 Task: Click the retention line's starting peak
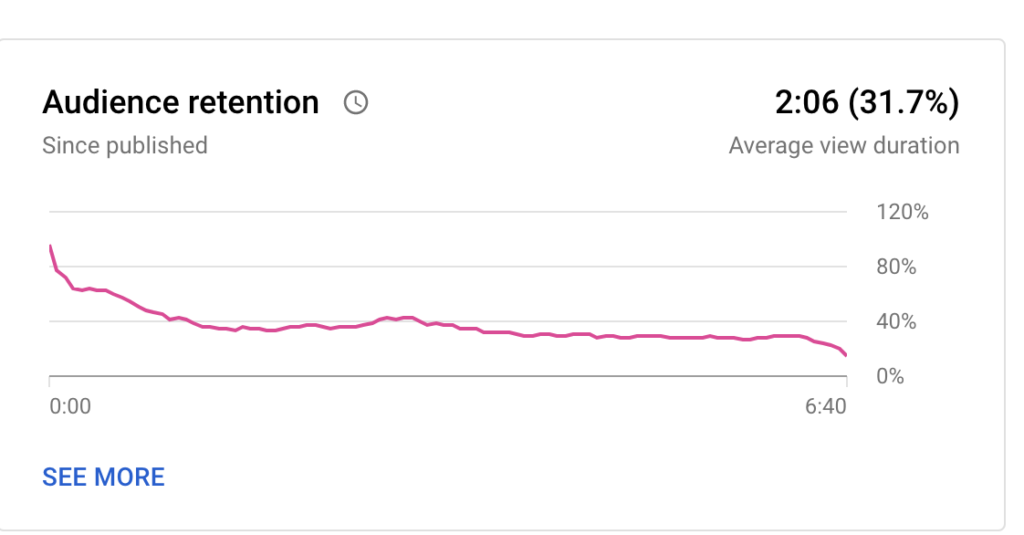coord(50,247)
